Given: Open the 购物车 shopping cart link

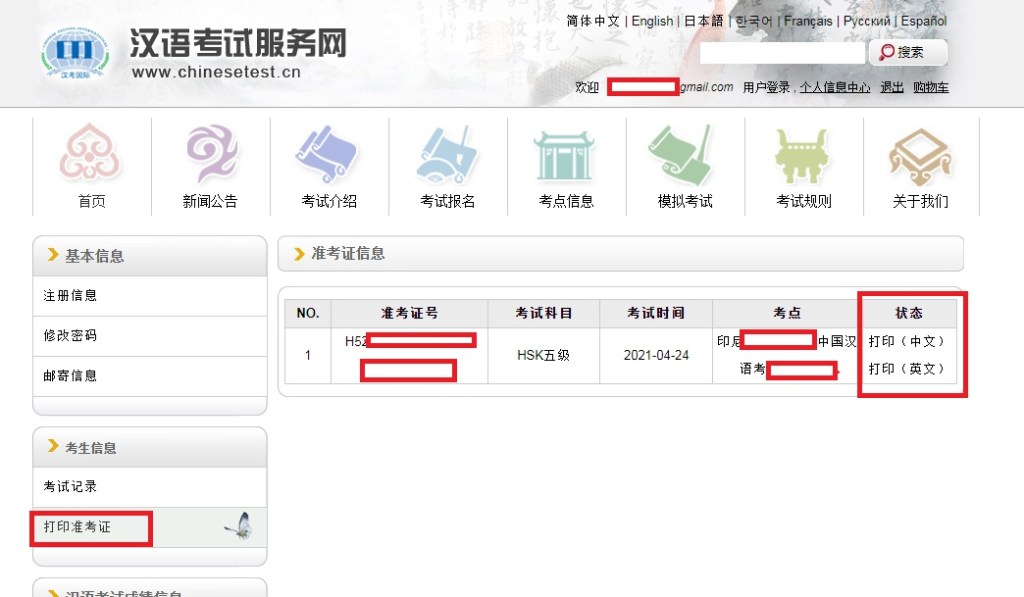Looking at the screenshot, I should point(931,88).
